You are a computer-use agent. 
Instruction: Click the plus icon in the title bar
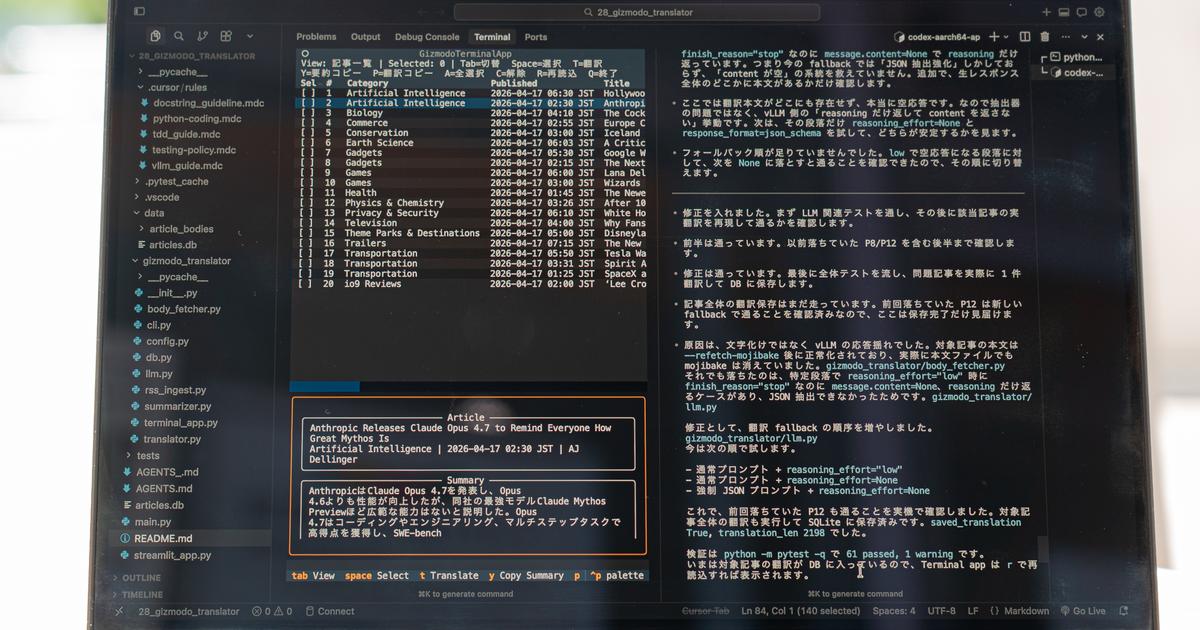click(1046, 12)
